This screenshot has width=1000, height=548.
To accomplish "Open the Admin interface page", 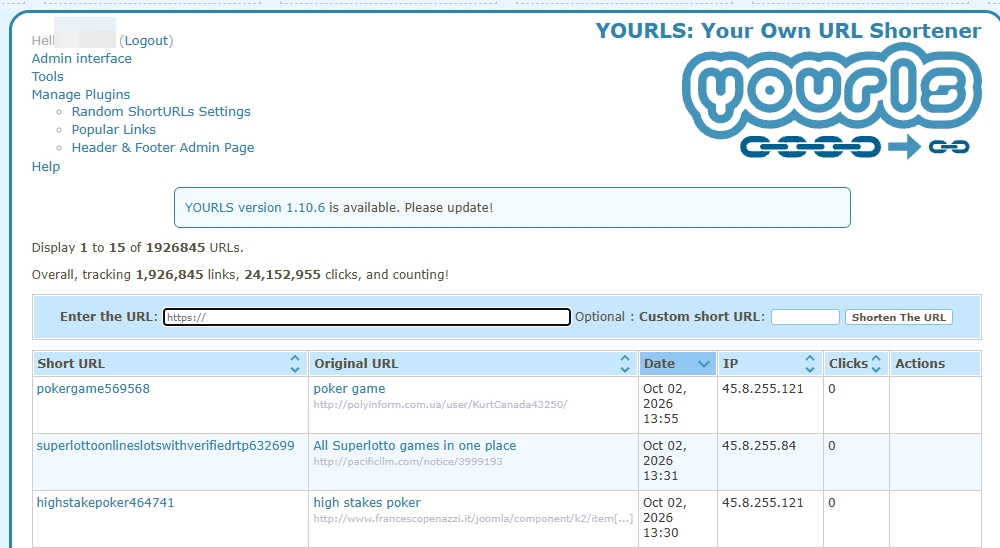I will pos(82,58).
